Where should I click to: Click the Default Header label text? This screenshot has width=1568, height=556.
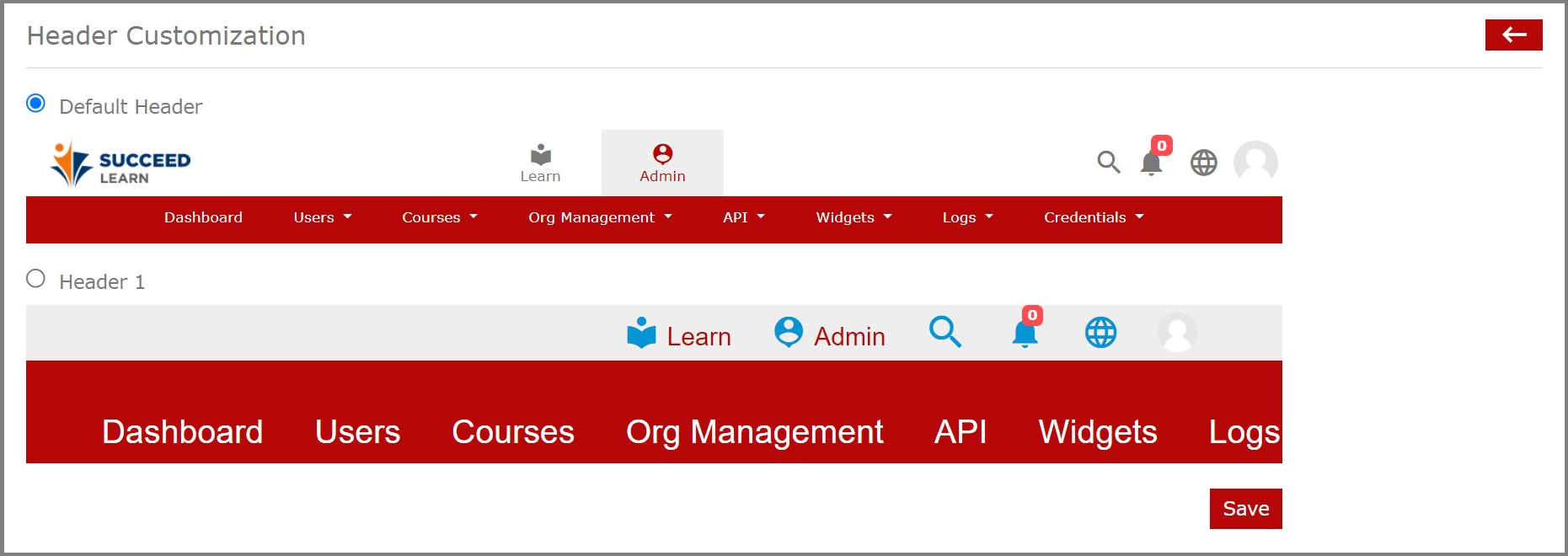pos(131,107)
